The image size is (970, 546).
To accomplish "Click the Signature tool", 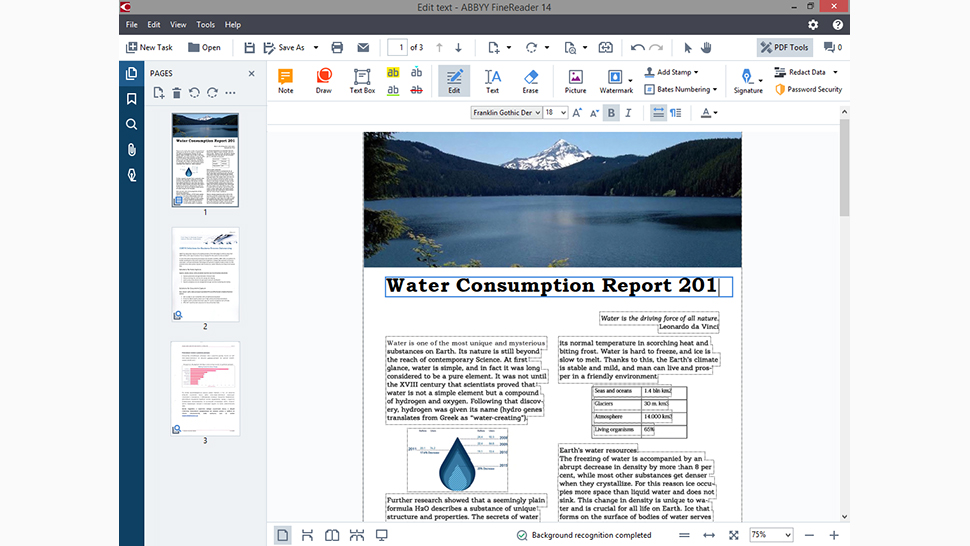I will [x=748, y=81].
